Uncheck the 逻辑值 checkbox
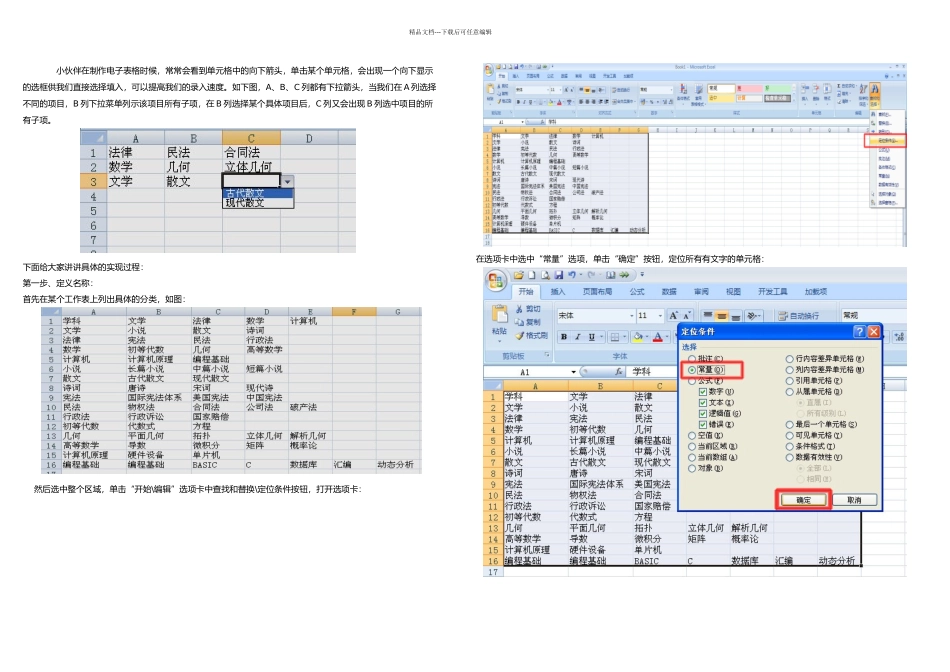This screenshot has height=672, width=950. [703, 414]
